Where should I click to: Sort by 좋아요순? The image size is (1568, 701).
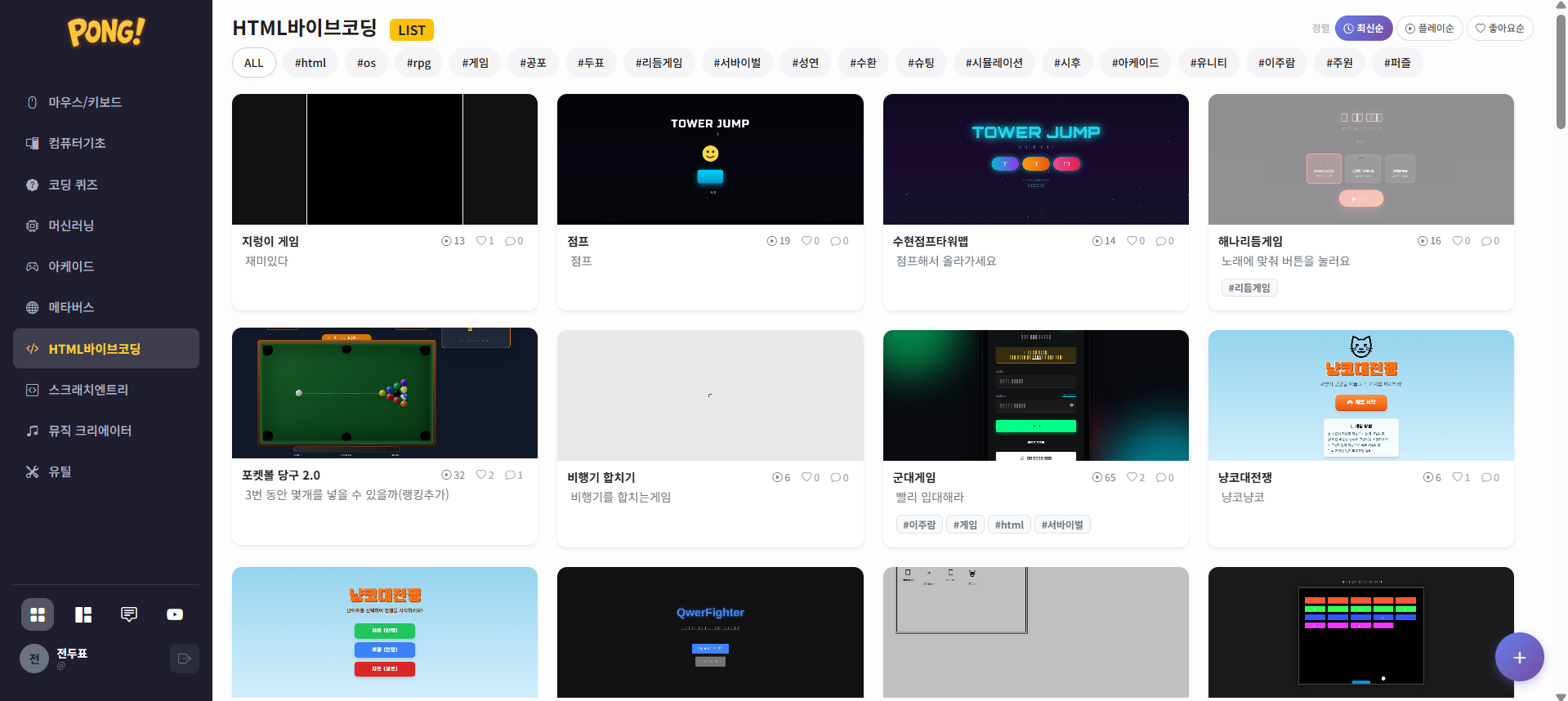tap(1500, 28)
